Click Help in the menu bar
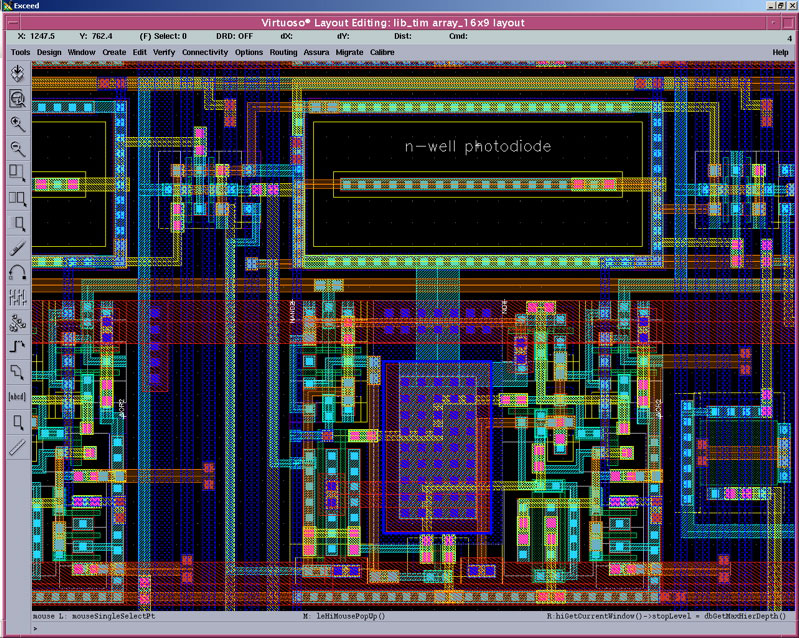The image size is (799, 638). (x=780, y=52)
